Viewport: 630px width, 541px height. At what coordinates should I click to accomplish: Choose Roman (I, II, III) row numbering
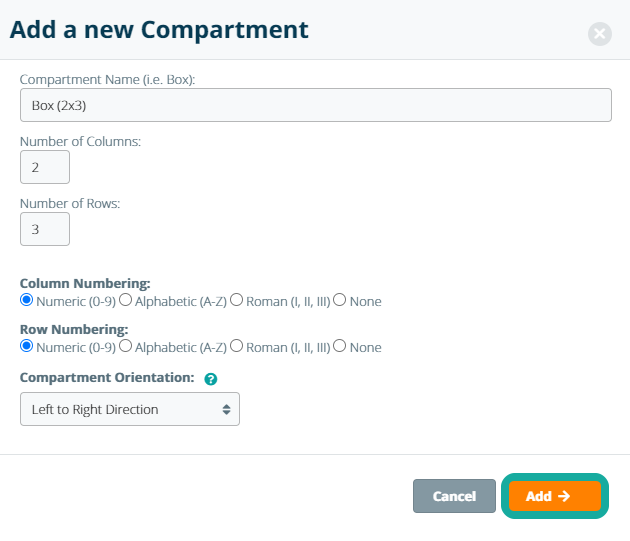237,347
